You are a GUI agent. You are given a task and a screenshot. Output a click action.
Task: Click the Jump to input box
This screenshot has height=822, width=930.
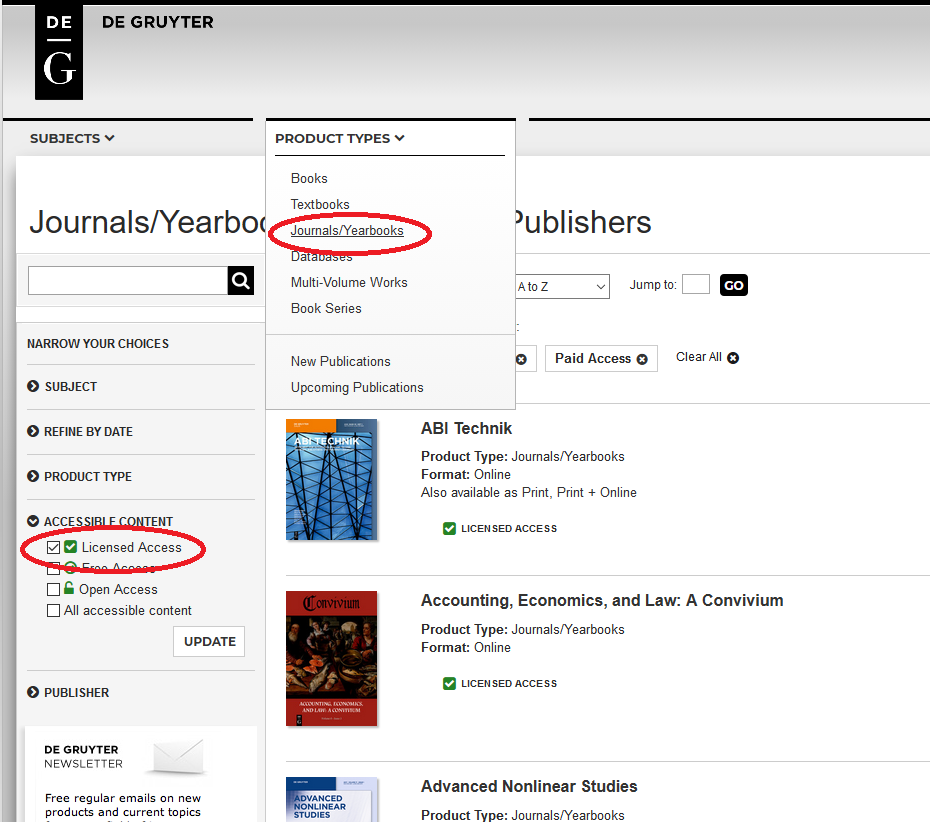tap(696, 284)
